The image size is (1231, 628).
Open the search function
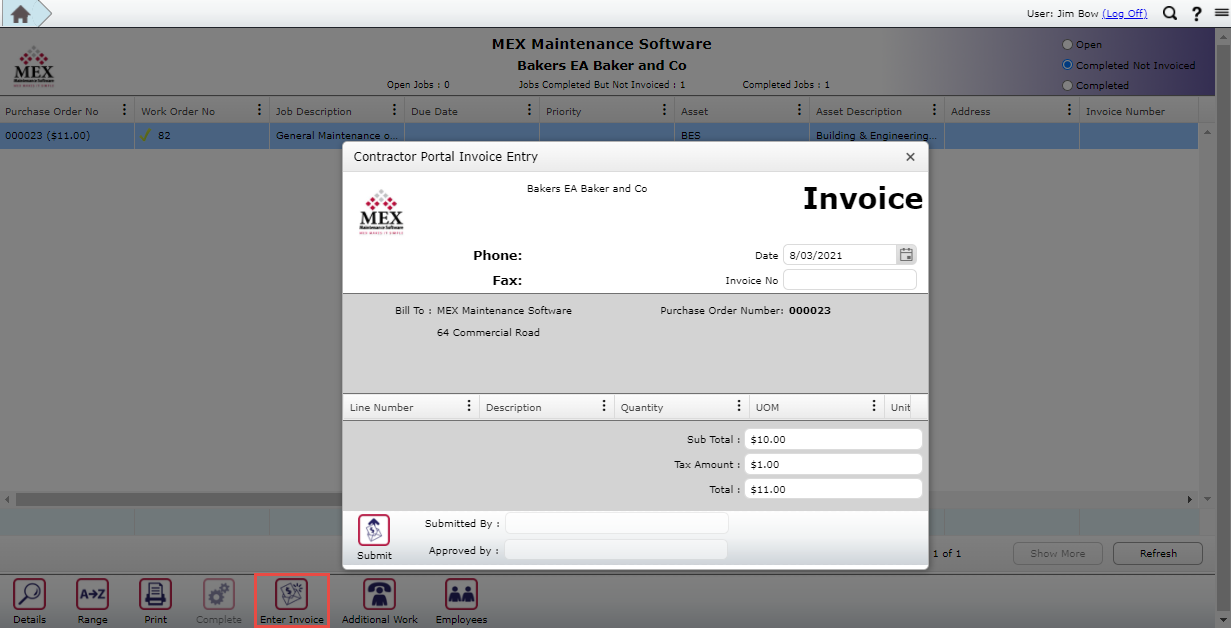[1169, 13]
